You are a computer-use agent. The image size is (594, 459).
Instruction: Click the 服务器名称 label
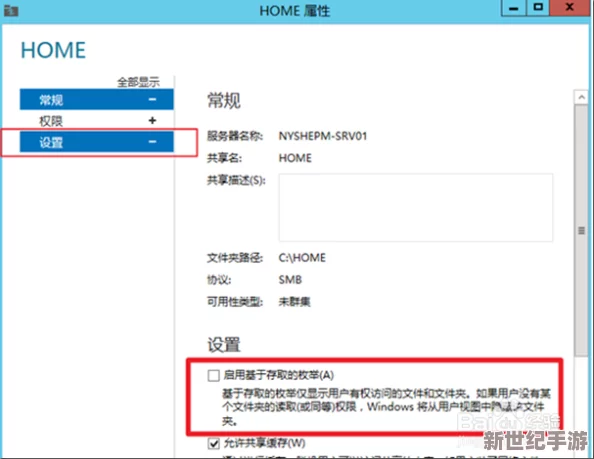(235, 136)
